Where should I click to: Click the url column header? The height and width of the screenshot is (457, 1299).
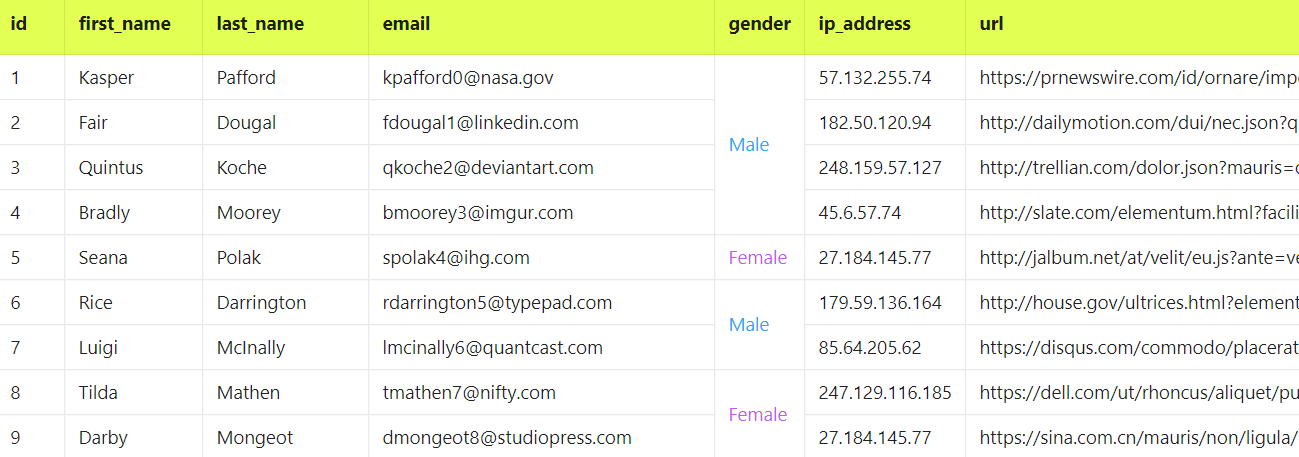[x=1132, y=27]
